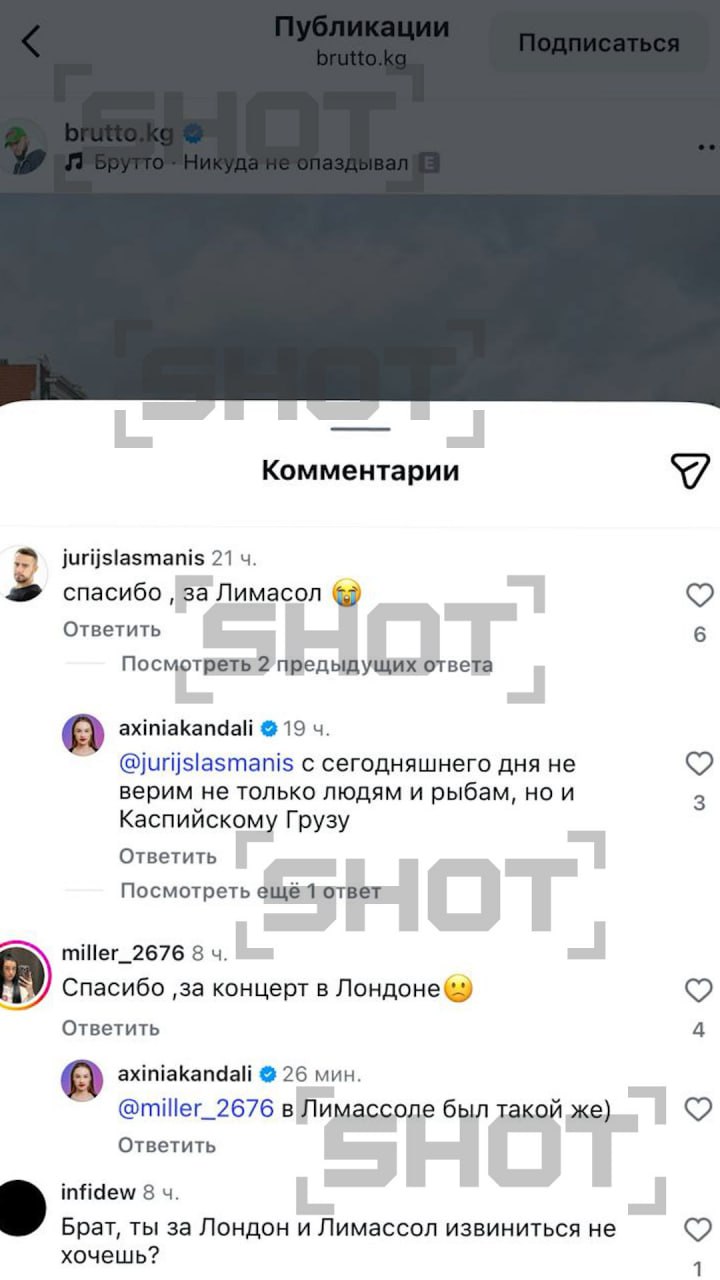Image resolution: width=720 pixels, height=1280 pixels.
Task: Go back using the top-left arrow
Action: point(31,41)
